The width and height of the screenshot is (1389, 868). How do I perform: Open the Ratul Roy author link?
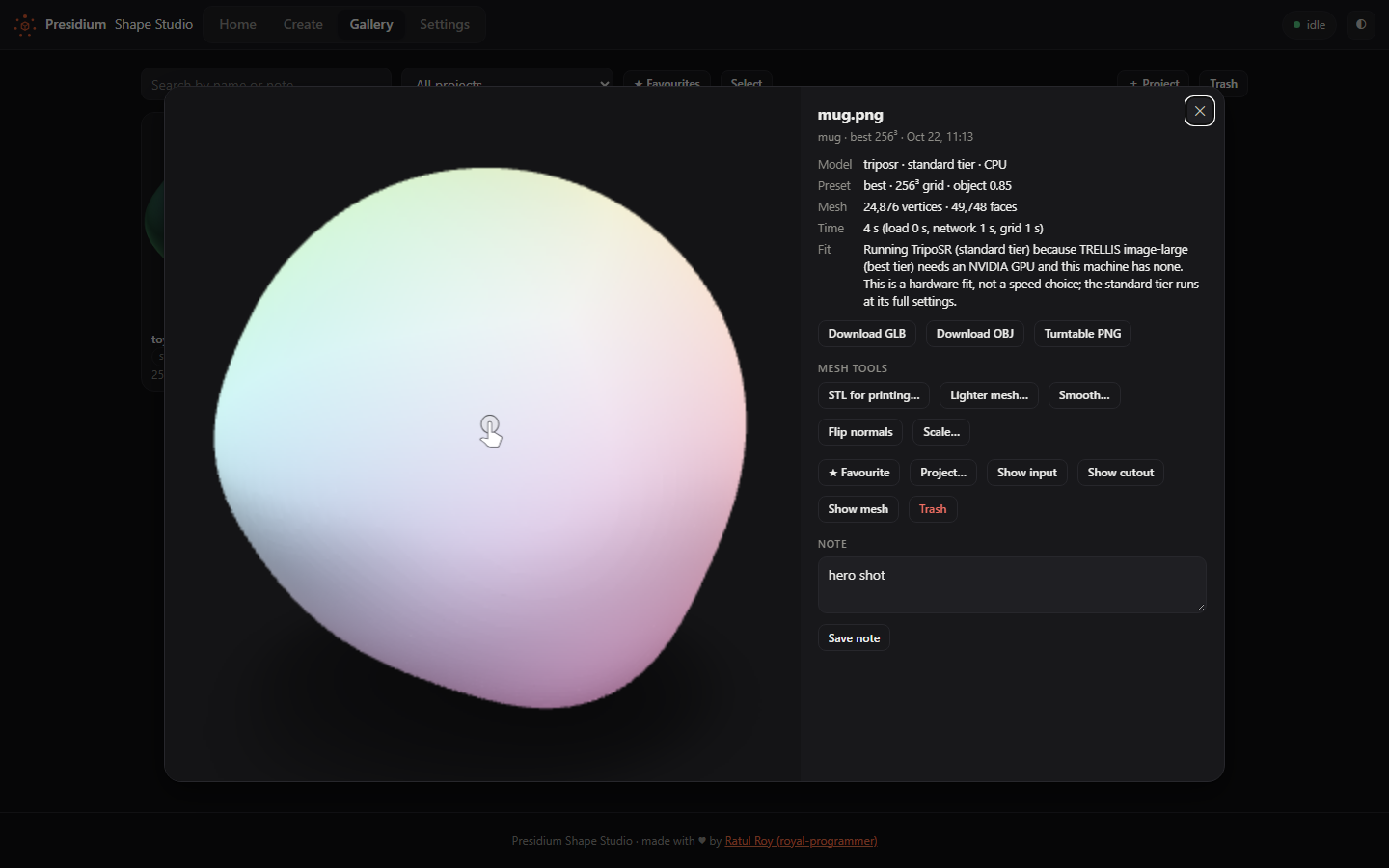point(801,841)
